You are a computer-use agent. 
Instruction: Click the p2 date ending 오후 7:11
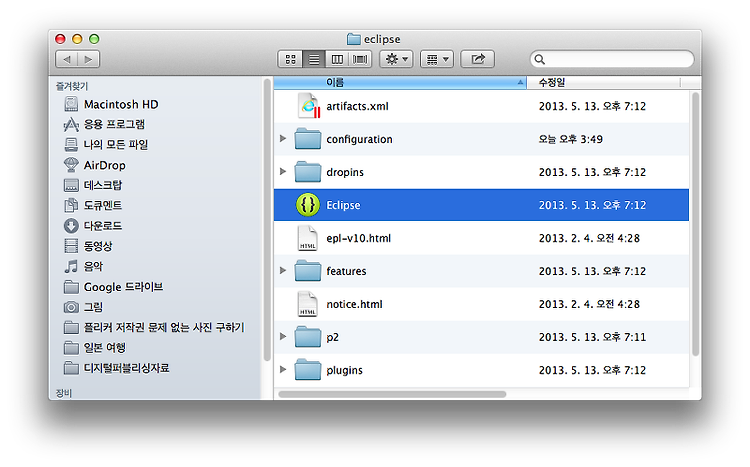click(592, 337)
